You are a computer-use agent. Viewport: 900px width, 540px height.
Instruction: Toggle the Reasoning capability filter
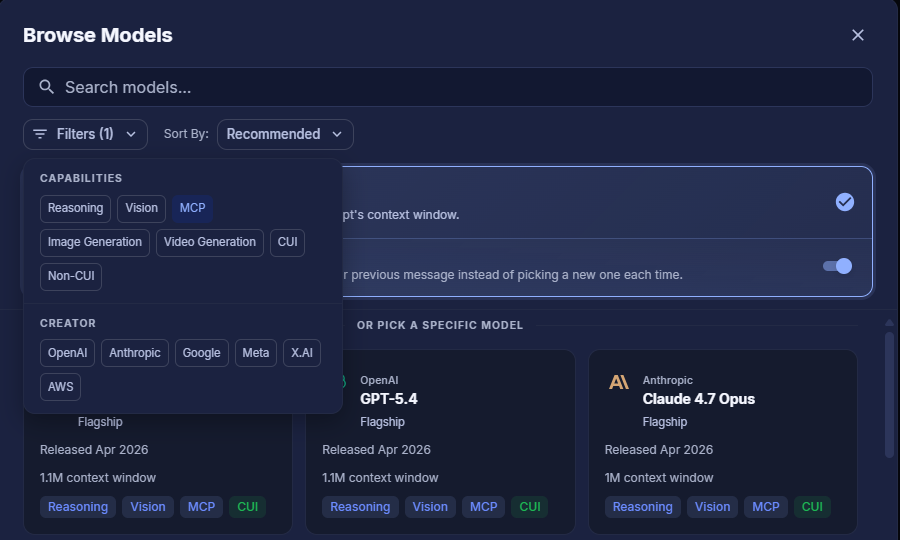(75, 208)
